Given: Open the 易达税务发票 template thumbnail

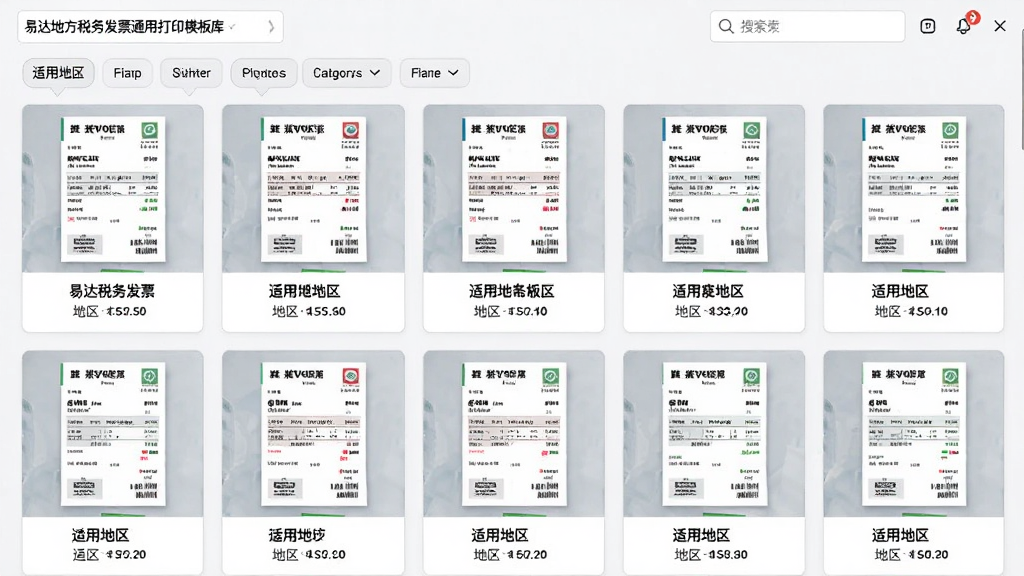Looking at the screenshot, I should [113, 189].
